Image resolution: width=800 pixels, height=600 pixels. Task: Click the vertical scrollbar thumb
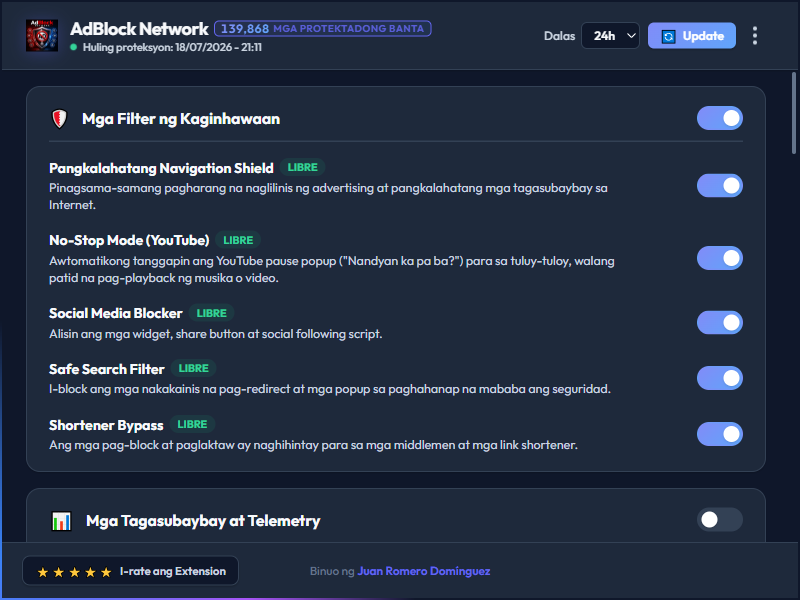click(794, 113)
